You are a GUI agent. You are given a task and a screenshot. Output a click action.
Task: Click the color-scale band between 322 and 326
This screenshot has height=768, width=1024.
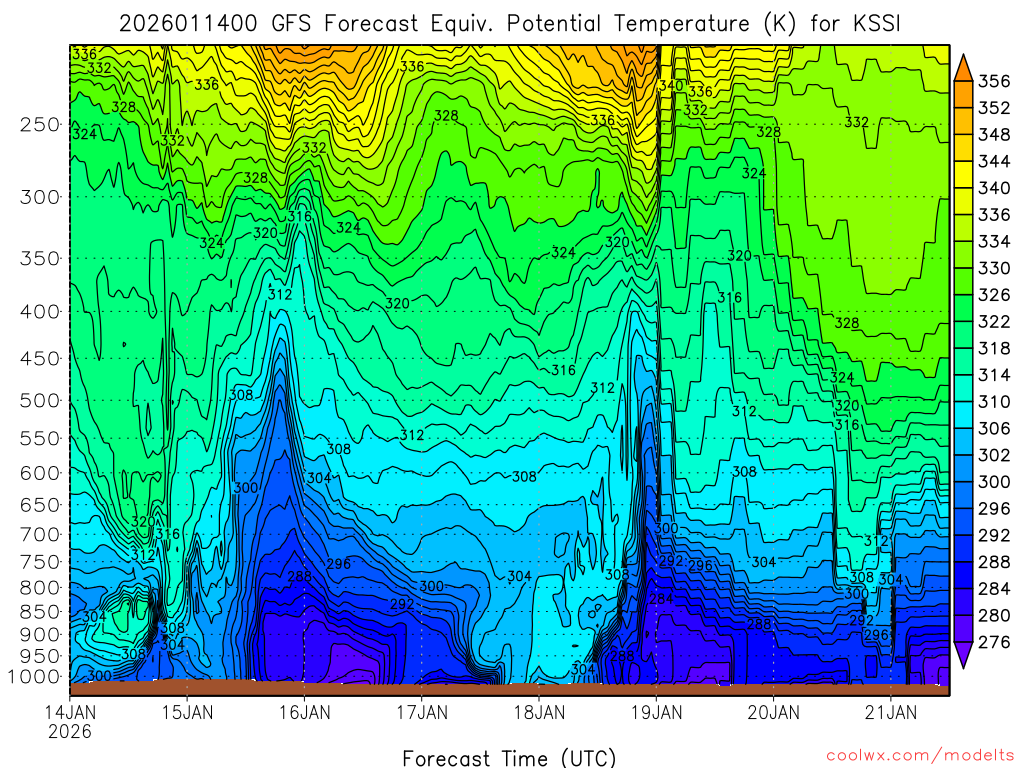coord(963,308)
